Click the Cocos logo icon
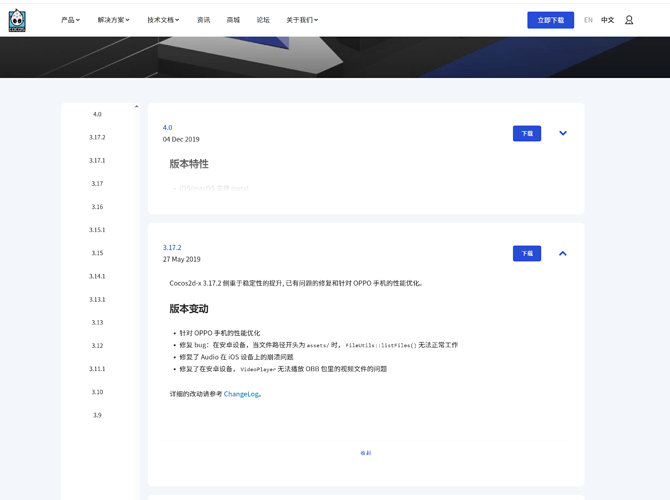This screenshot has height=500, width=670. [x=17, y=20]
